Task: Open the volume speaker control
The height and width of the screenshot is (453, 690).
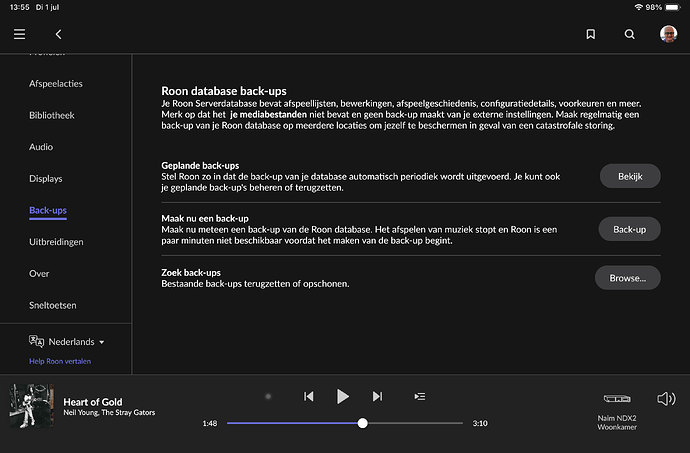Action: (666, 399)
